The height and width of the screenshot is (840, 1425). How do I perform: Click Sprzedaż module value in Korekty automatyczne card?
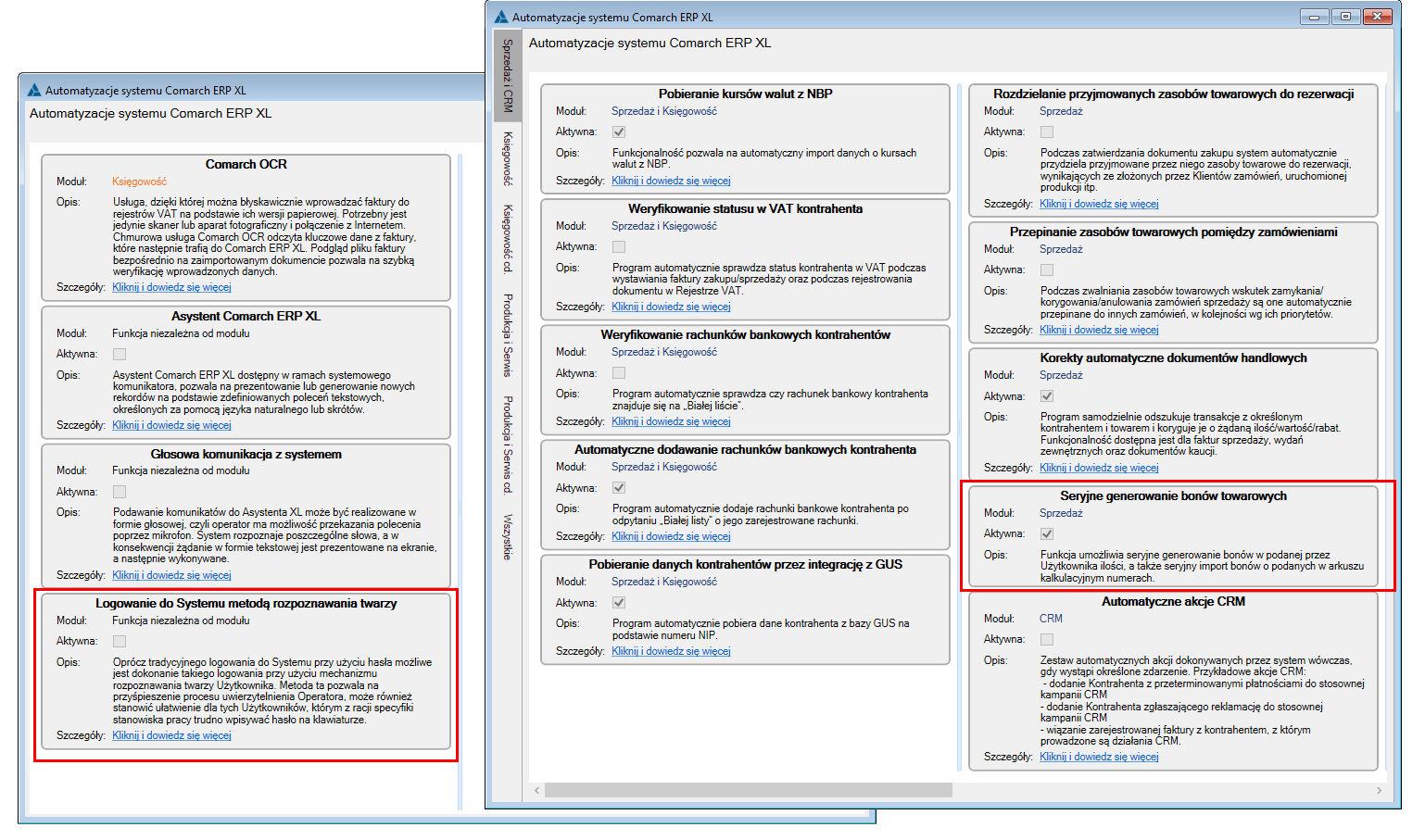(x=1061, y=375)
